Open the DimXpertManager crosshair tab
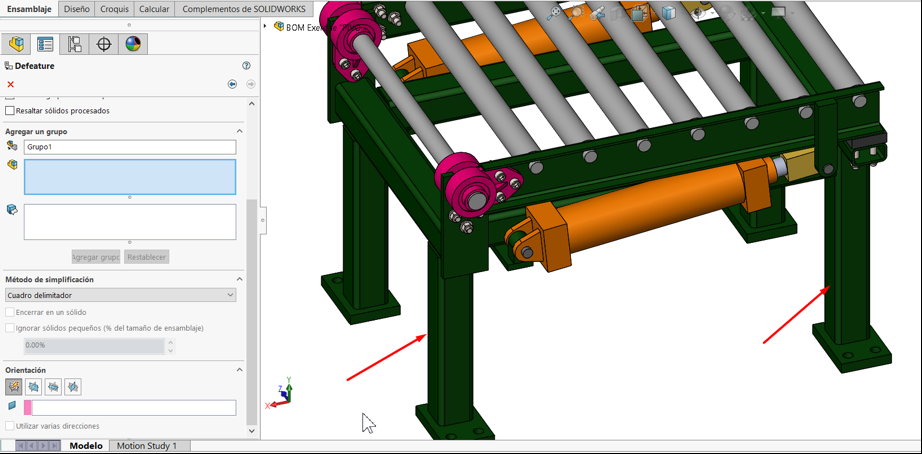Image resolution: width=922 pixels, height=454 pixels. [x=104, y=44]
